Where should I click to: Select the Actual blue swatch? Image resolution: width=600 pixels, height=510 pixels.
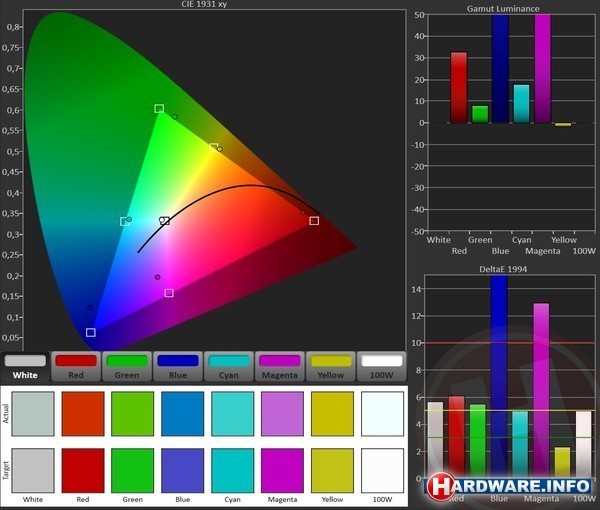[182, 412]
